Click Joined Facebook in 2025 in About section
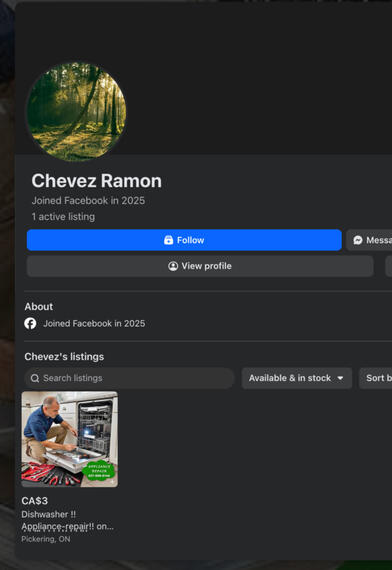392x570 pixels. (94, 324)
